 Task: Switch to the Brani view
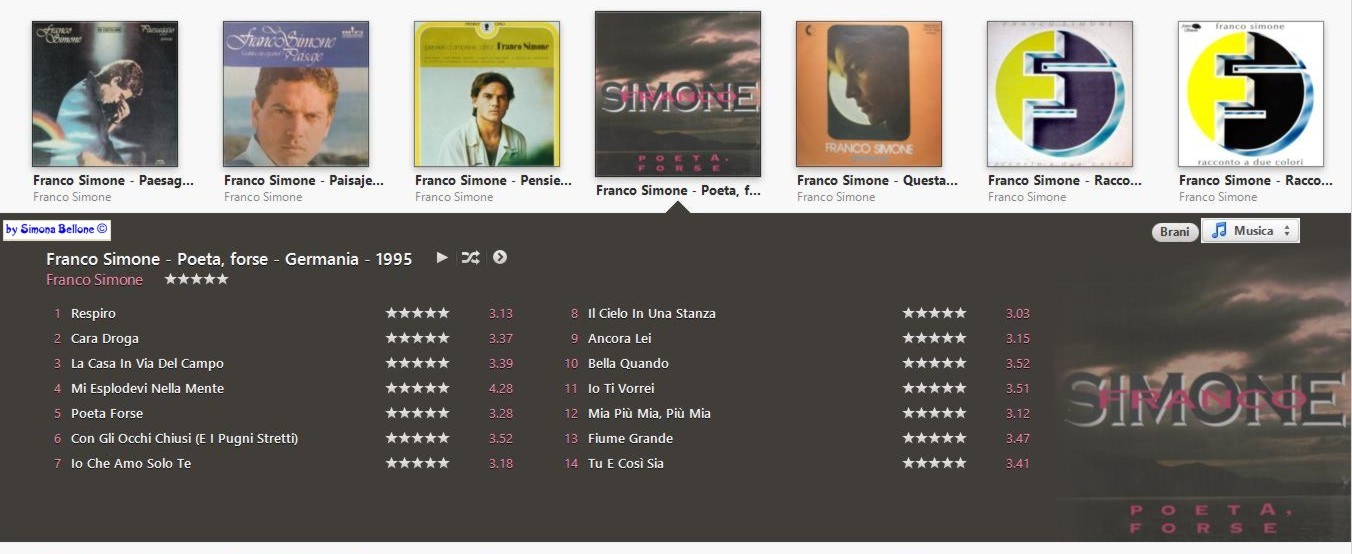1175,232
